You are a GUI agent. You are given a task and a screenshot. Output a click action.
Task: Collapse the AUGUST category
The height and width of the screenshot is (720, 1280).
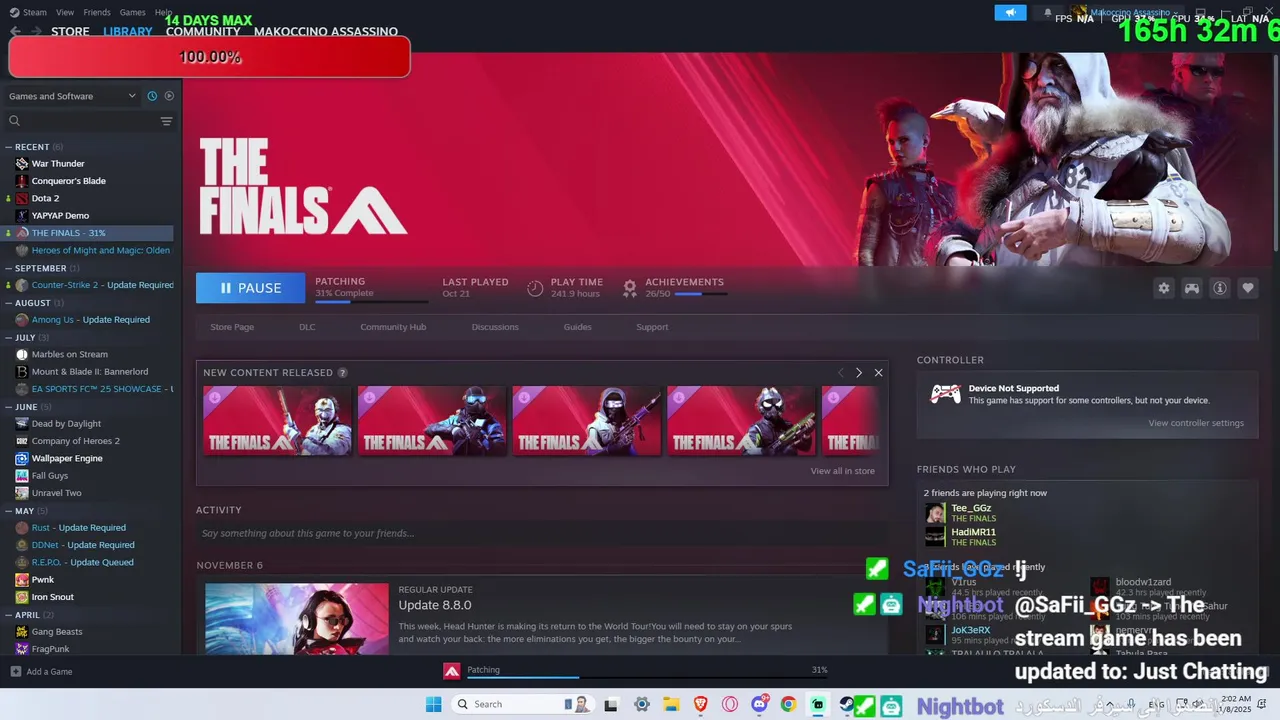coord(9,303)
